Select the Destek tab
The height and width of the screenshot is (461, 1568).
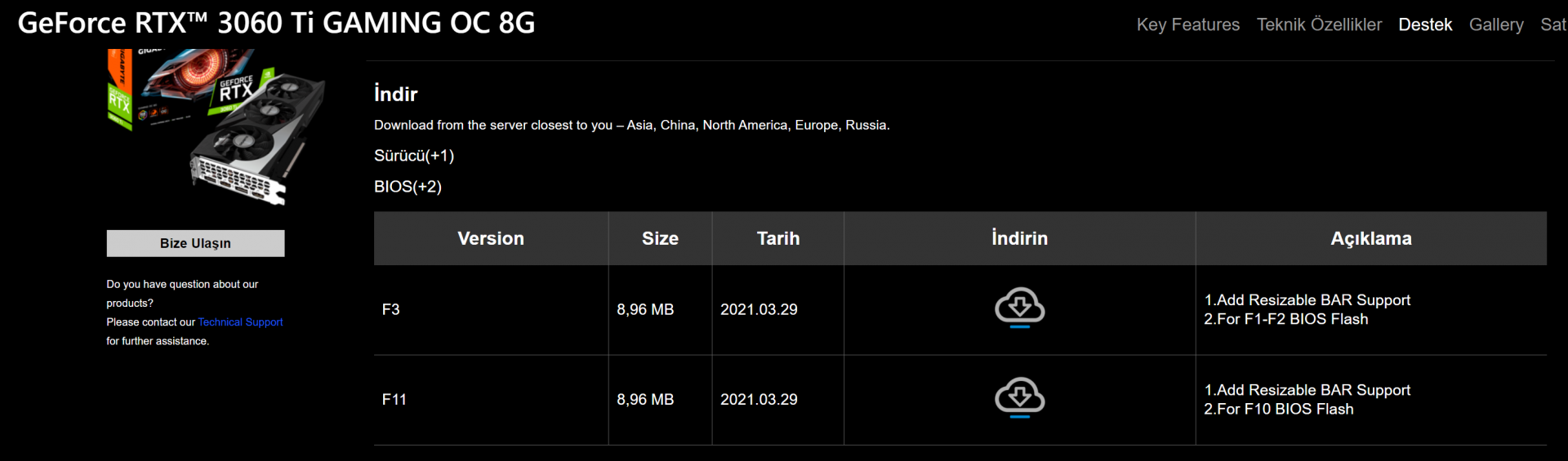coord(1425,24)
